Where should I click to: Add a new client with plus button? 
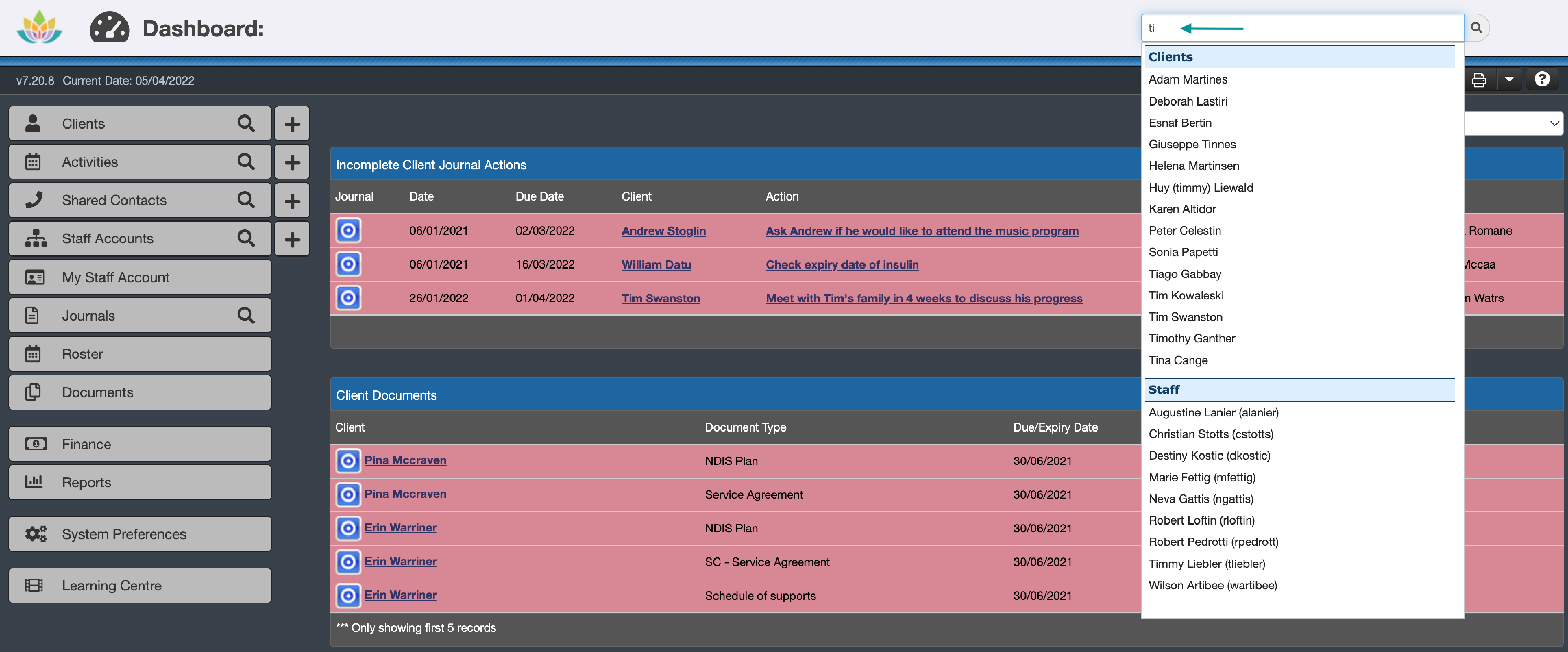click(x=292, y=123)
